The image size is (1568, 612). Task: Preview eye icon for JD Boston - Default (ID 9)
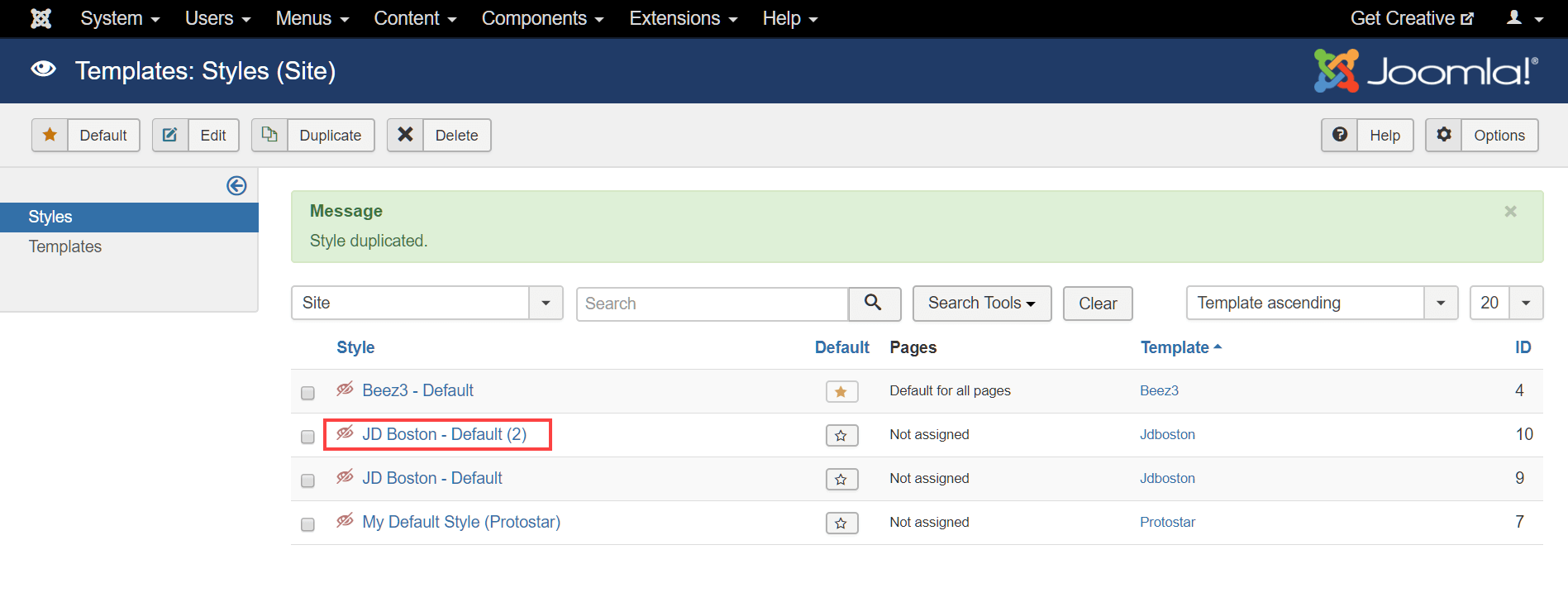[346, 477]
